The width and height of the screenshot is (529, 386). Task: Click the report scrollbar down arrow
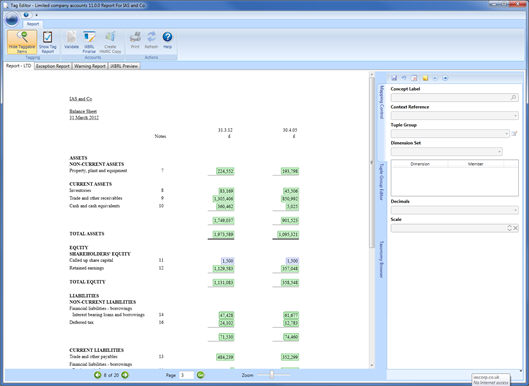point(372,365)
